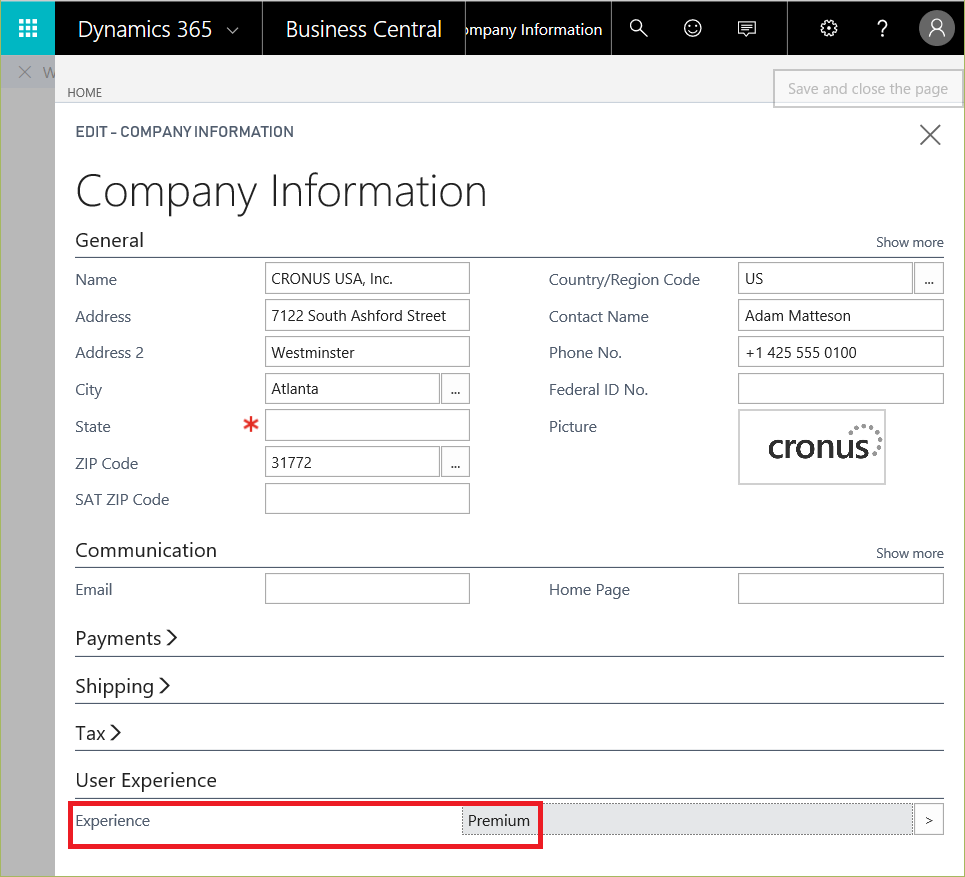Open the smiley feedback icon

(692, 28)
